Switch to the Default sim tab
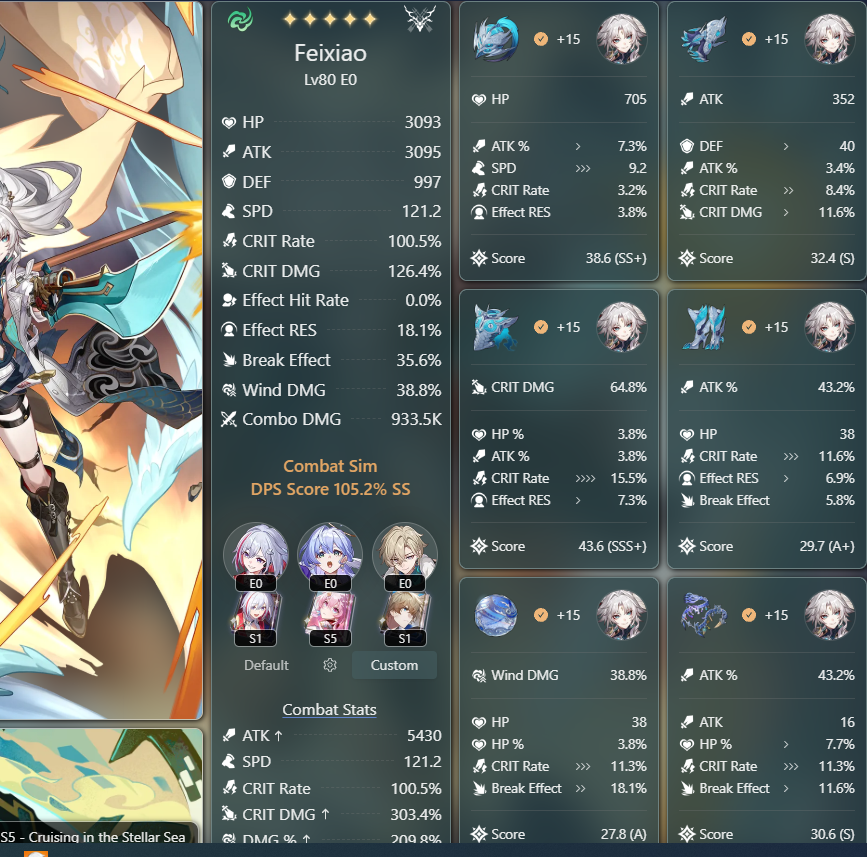The width and height of the screenshot is (867, 857). [267, 665]
